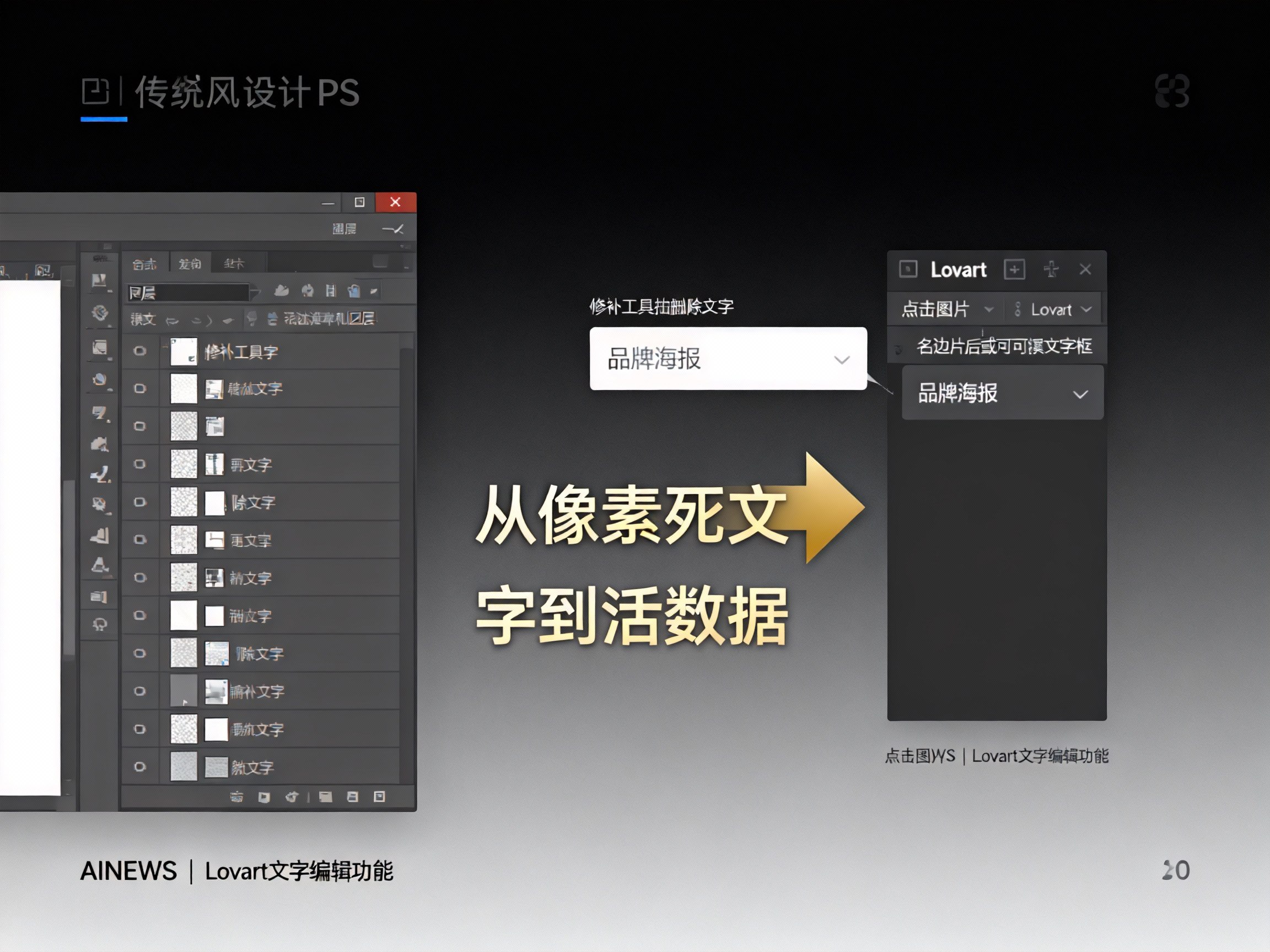Switch to the second tab in layers panel

coord(190,263)
